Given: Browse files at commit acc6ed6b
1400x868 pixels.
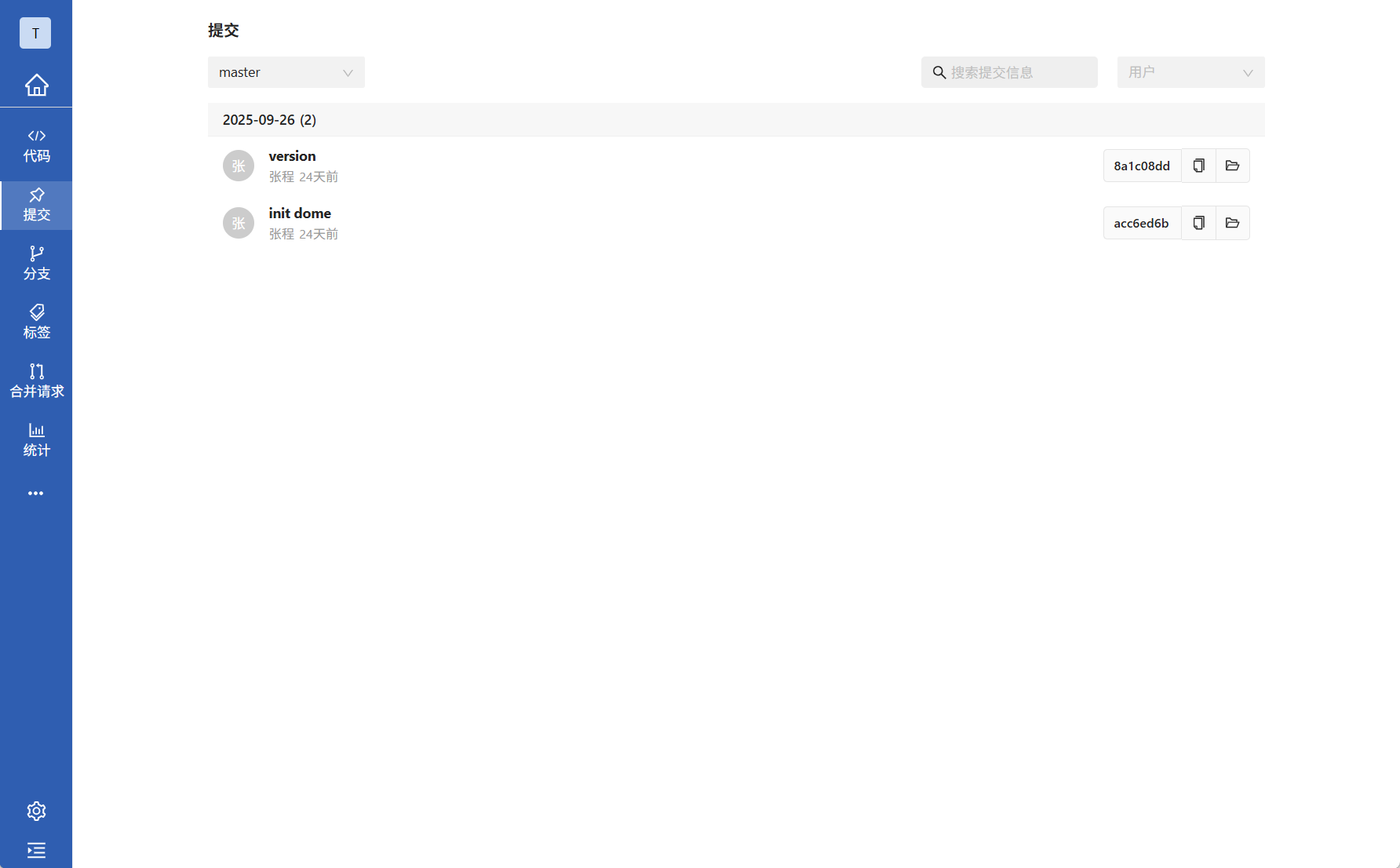Looking at the screenshot, I should click(1232, 223).
